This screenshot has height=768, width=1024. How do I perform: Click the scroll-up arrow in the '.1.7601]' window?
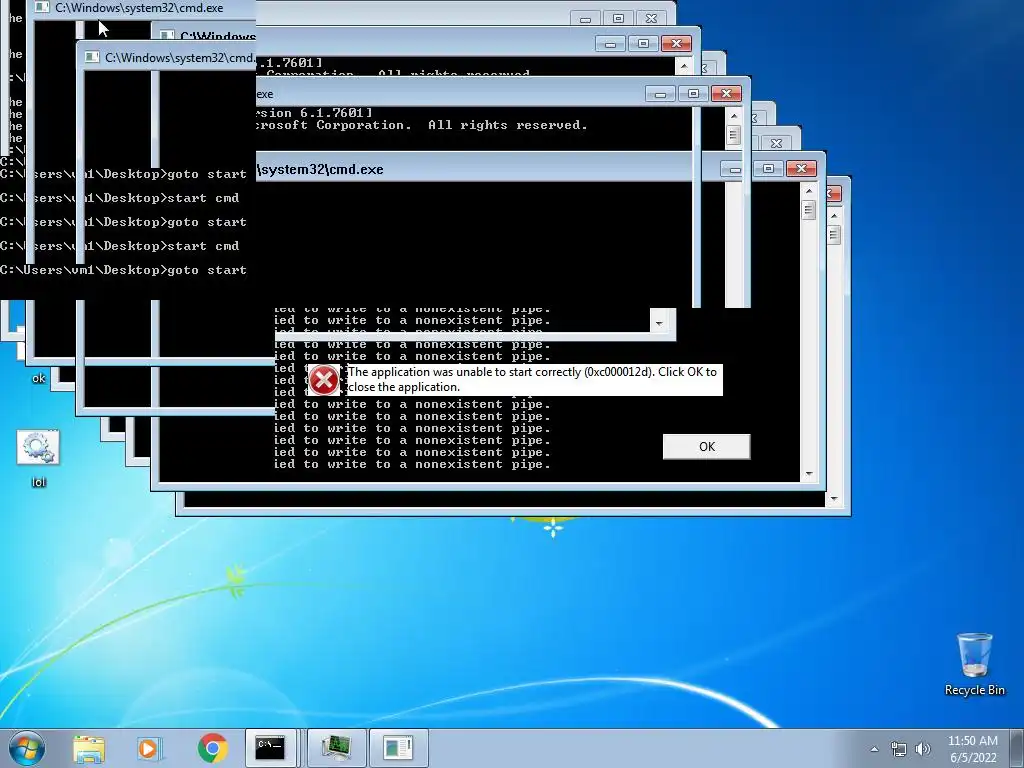684,65
